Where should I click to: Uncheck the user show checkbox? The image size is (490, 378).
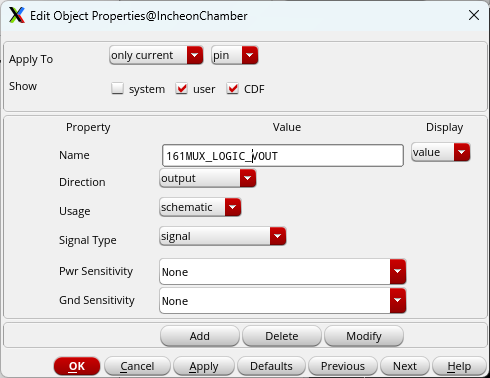click(182, 88)
